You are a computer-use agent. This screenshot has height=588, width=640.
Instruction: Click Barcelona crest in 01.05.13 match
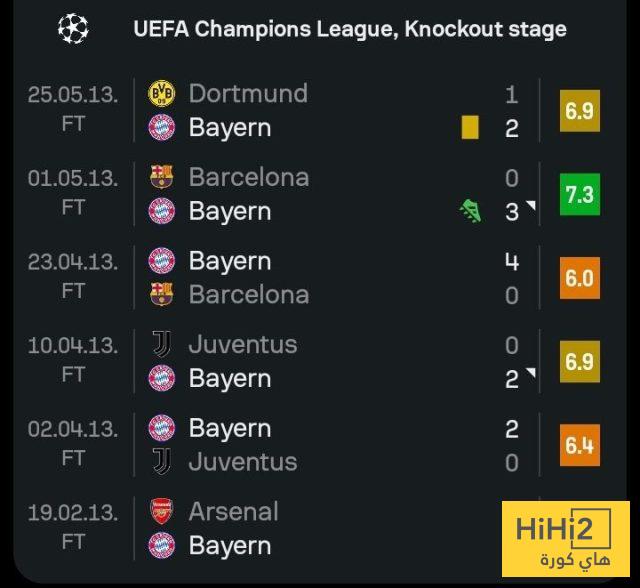tap(161, 178)
